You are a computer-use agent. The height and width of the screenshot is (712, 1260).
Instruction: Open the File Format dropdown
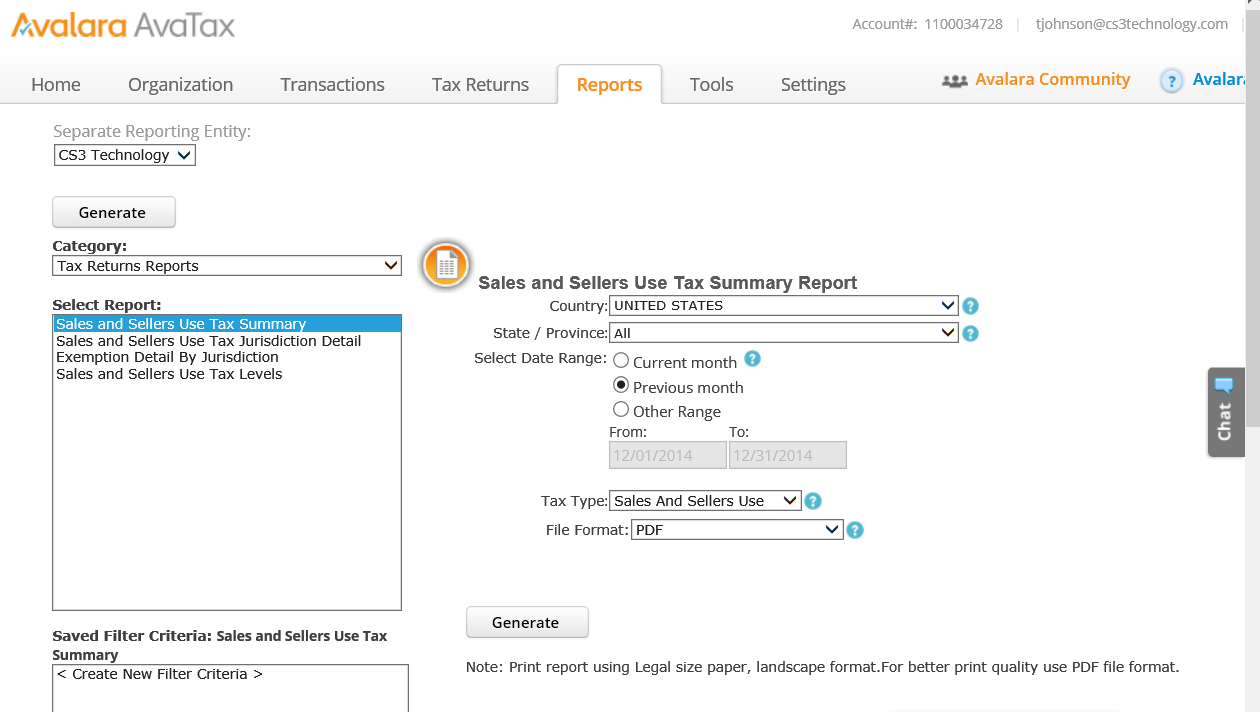737,530
